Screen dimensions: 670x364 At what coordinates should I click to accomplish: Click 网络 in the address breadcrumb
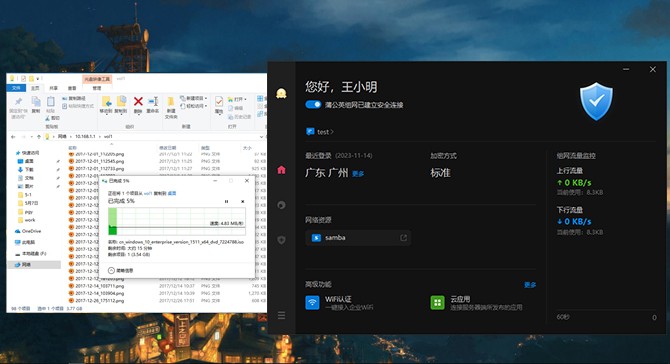[x=62, y=137]
